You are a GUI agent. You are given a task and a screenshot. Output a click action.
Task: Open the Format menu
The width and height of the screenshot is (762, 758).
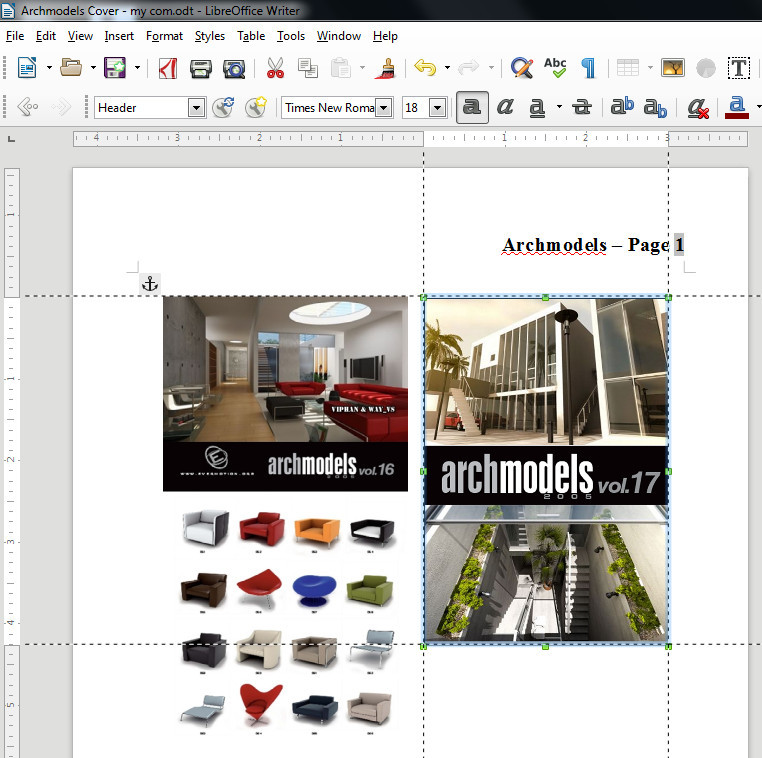point(164,36)
